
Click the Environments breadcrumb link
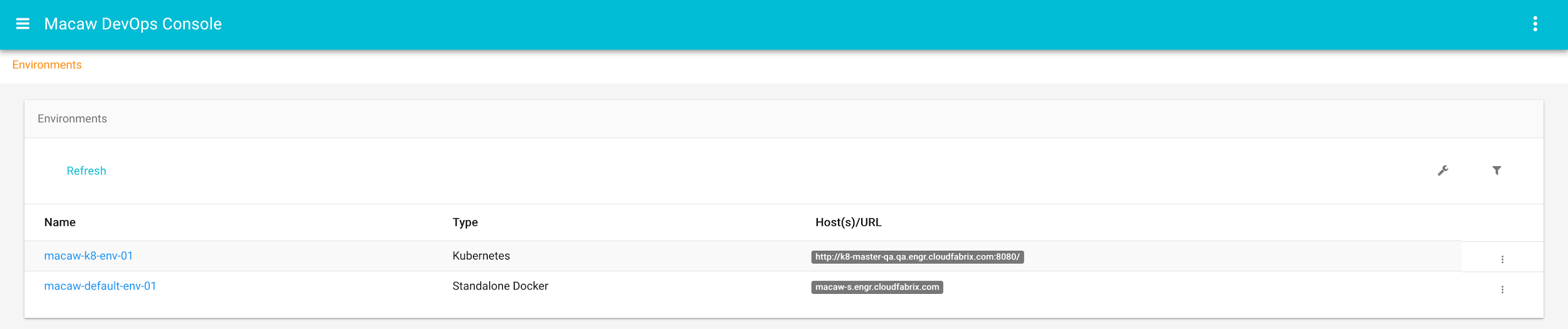click(x=47, y=65)
